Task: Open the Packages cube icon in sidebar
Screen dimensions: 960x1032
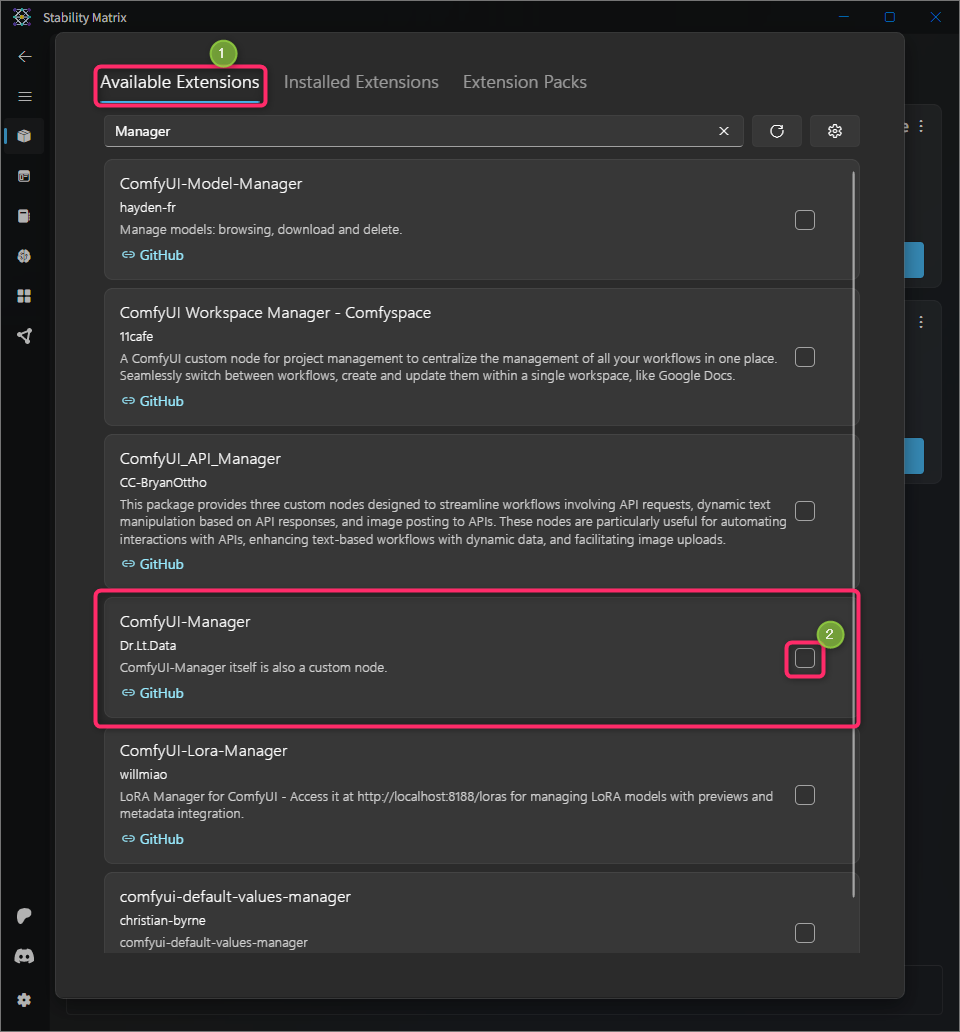Action: [x=24, y=136]
